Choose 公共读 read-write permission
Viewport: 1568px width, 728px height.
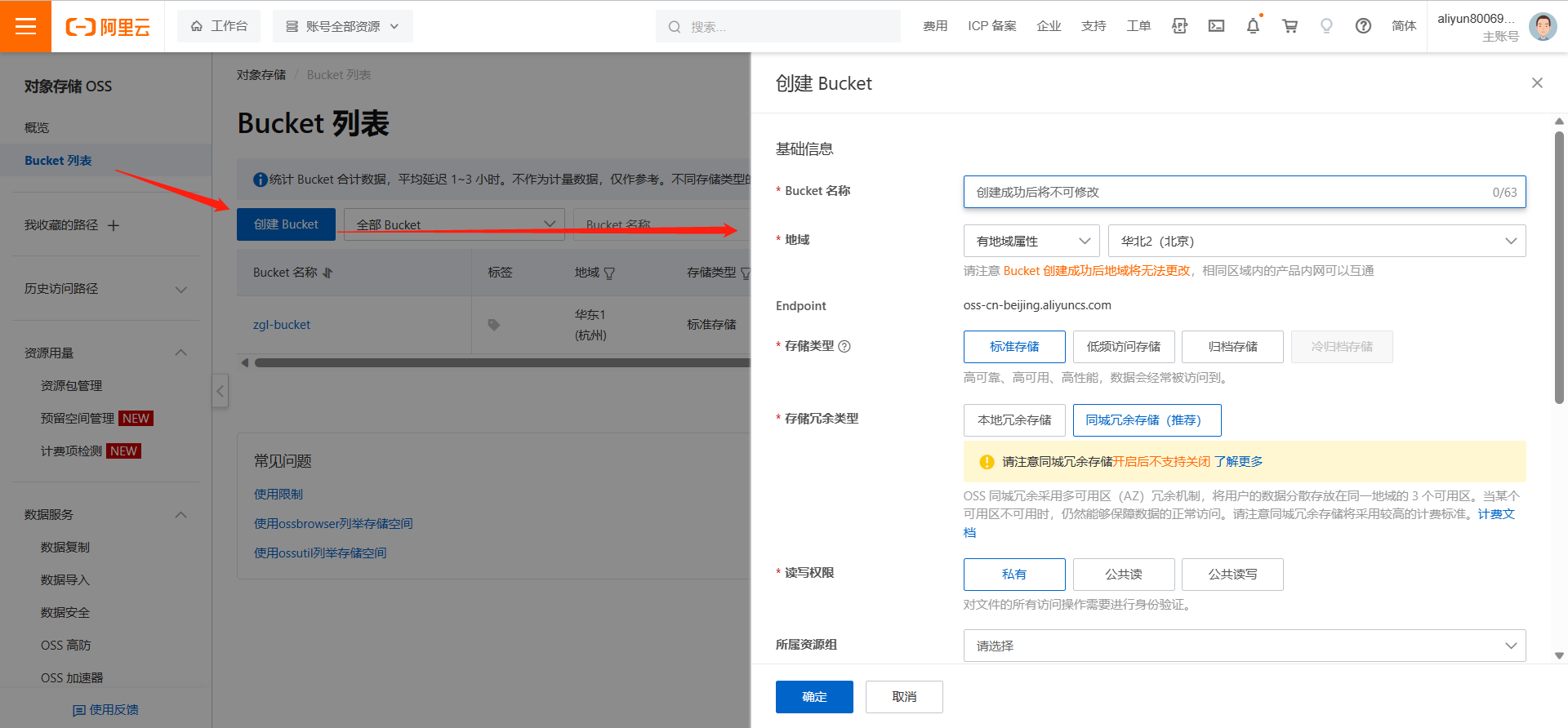[x=1123, y=575]
